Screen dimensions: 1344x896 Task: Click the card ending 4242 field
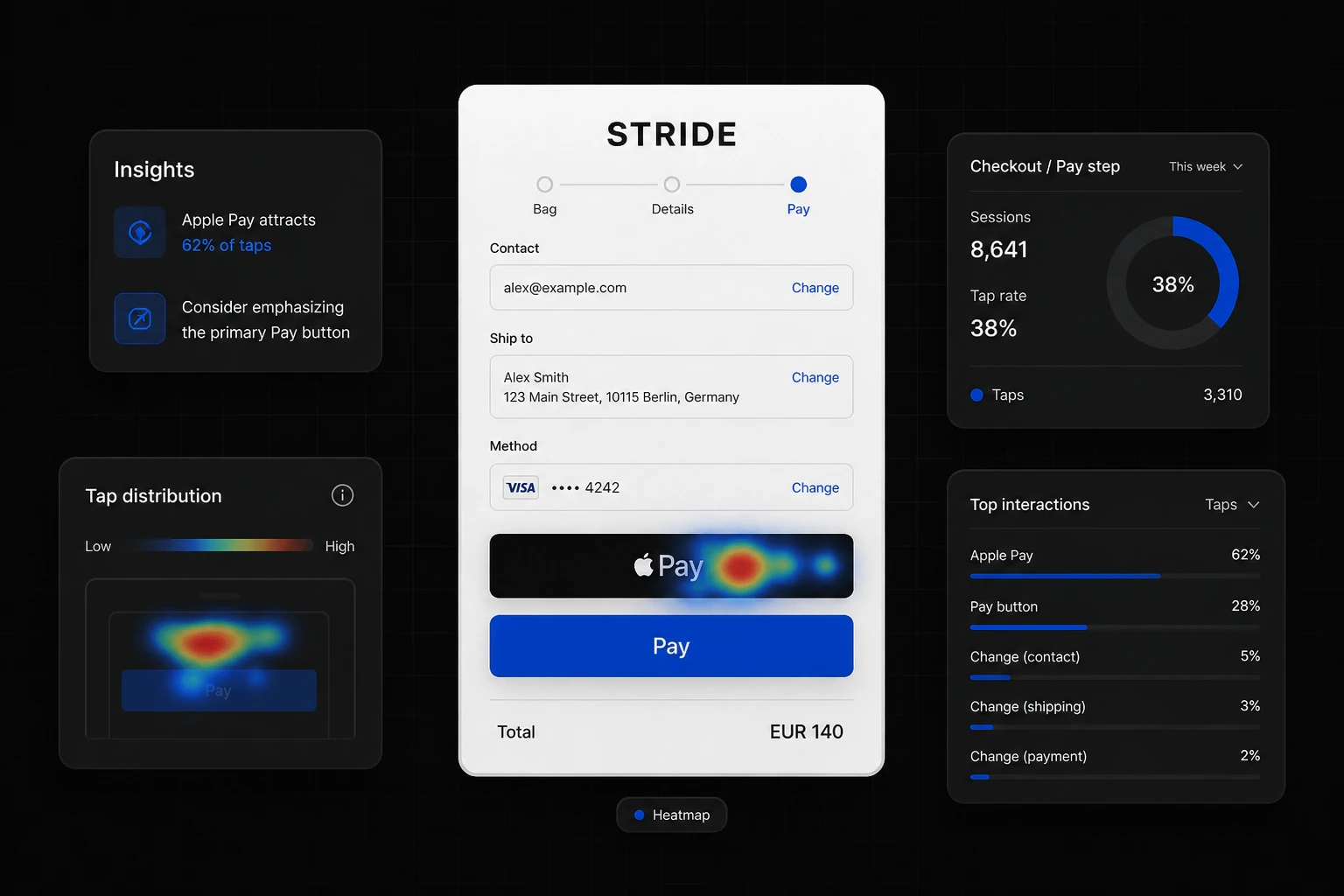tap(671, 487)
